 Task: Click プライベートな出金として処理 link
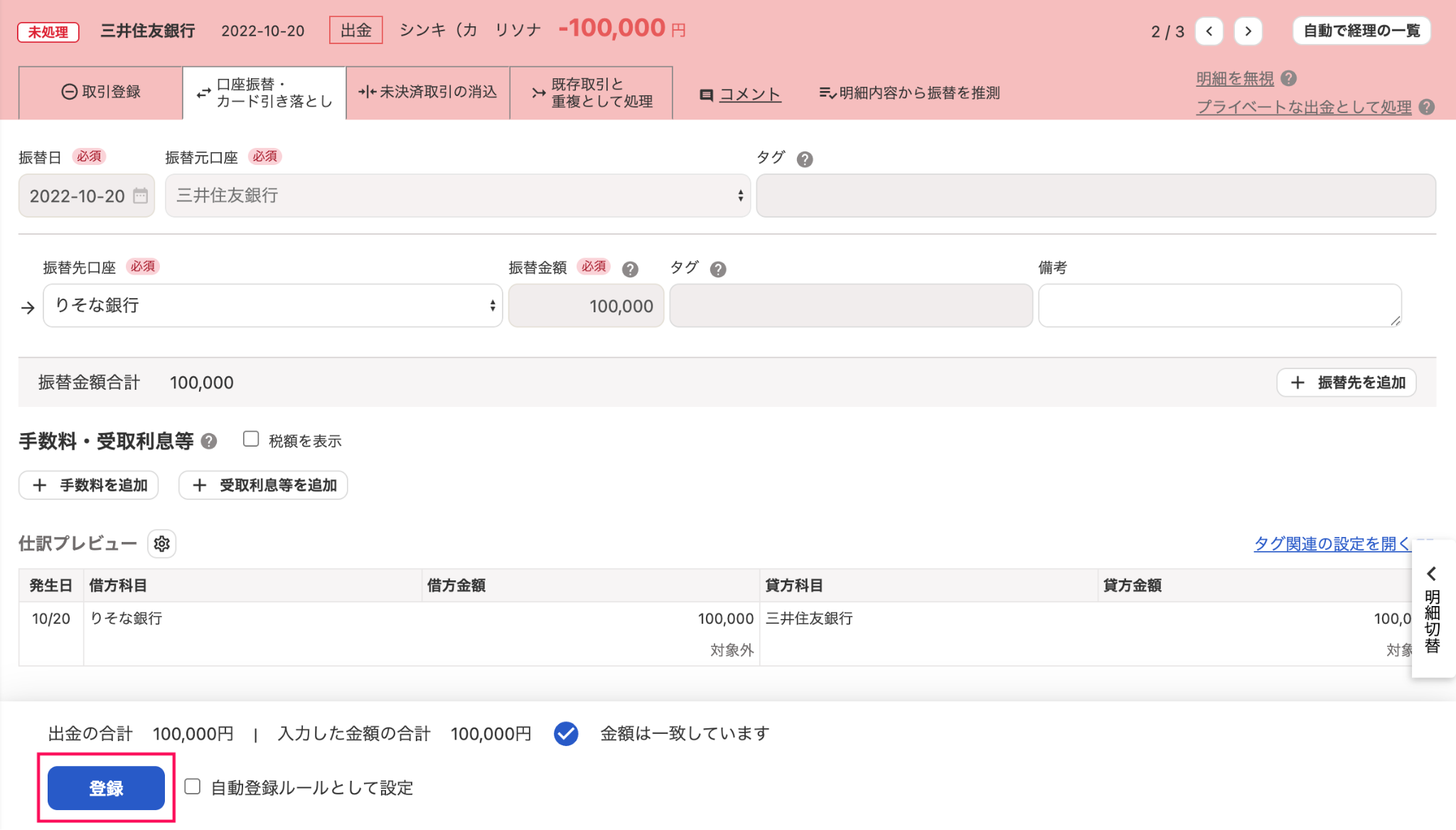(x=1304, y=107)
